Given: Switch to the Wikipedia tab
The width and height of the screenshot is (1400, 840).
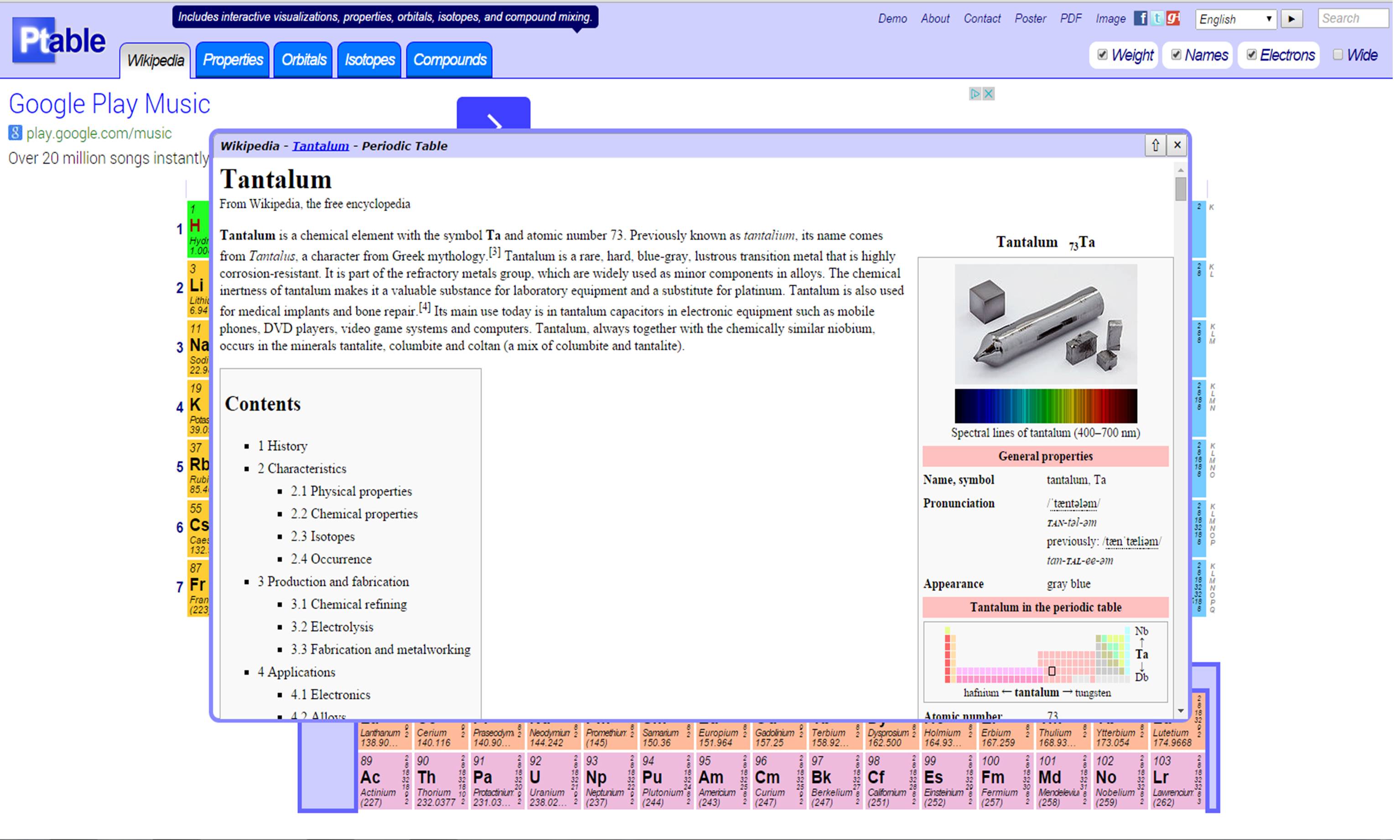Looking at the screenshot, I should (x=155, y=60).
